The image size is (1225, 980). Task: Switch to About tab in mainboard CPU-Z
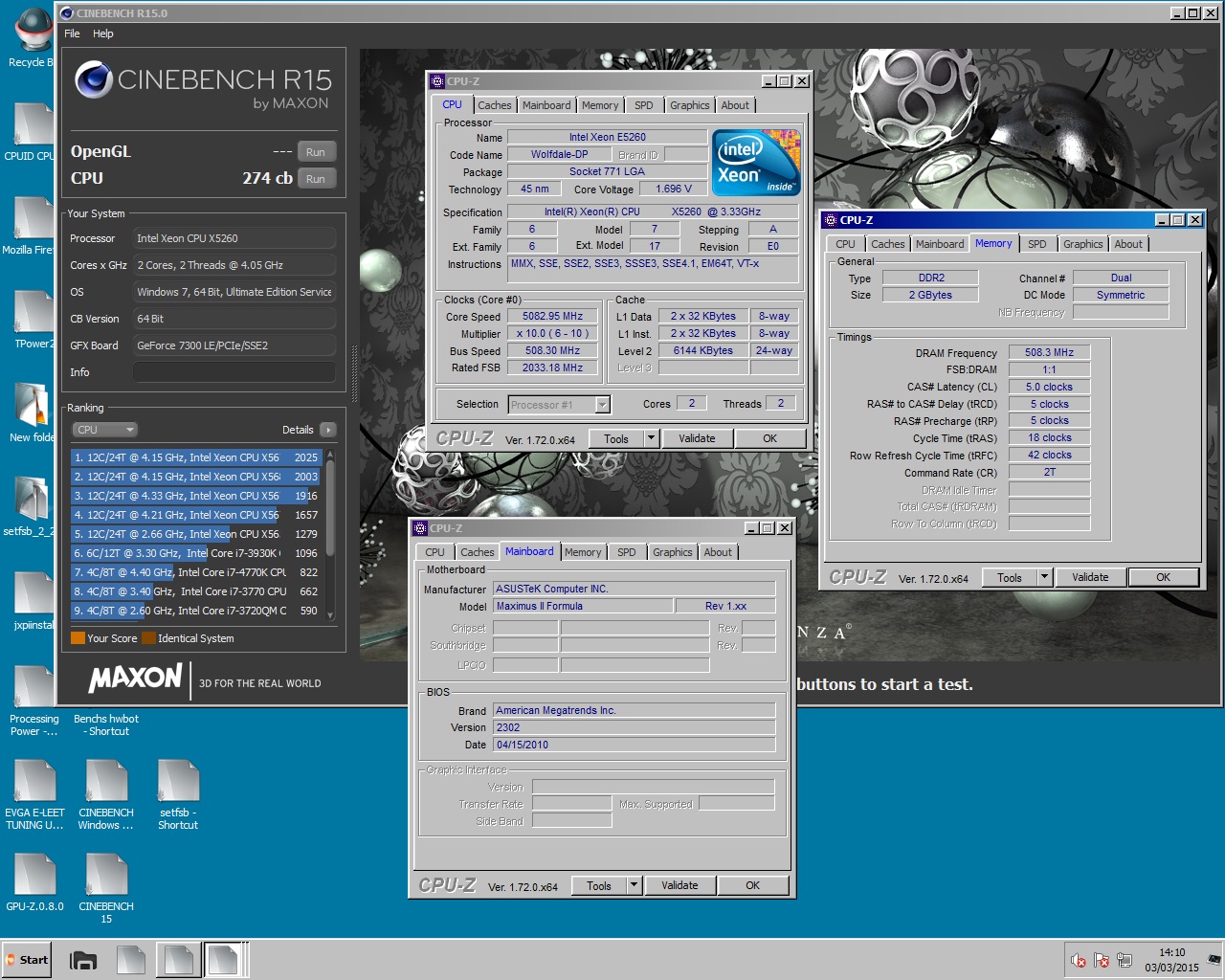(x=718, y=552)
